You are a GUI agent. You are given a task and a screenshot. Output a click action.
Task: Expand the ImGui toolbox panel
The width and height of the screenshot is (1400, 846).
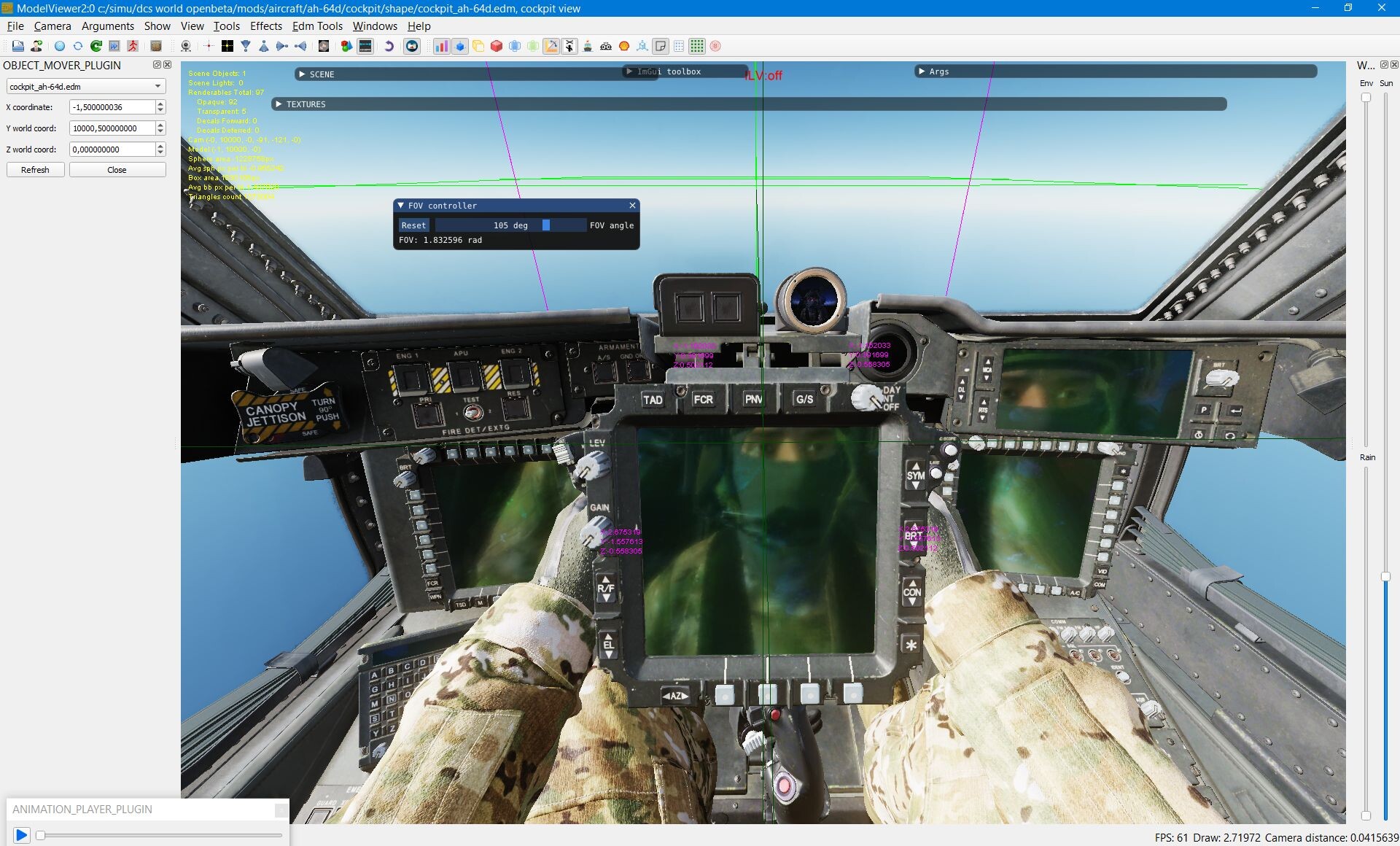pyautogui.click(x=629, y=71)
